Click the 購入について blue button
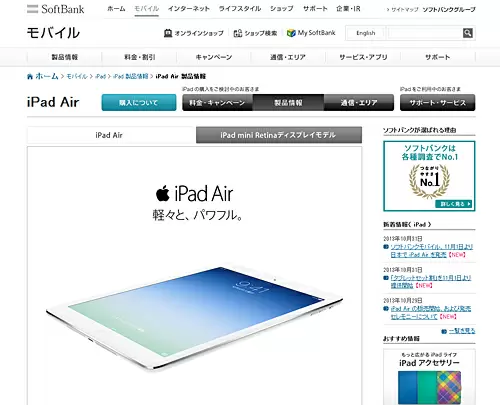Image resolution: width=500 pixels, height=405 pixels. (x=139, y=103)
